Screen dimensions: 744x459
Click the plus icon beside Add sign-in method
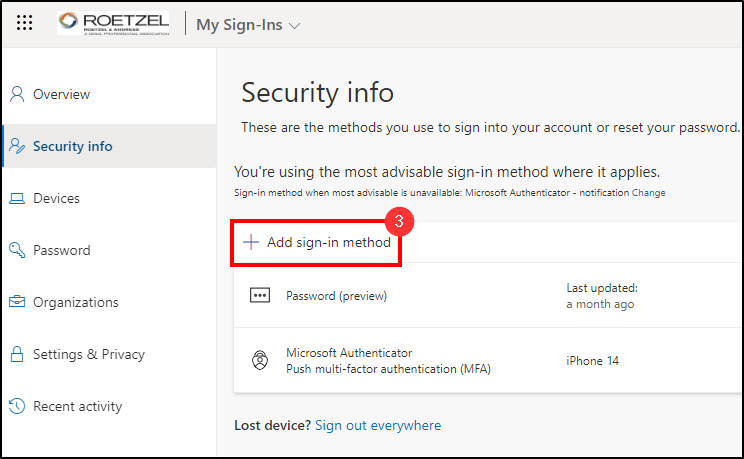click(251, 242)
